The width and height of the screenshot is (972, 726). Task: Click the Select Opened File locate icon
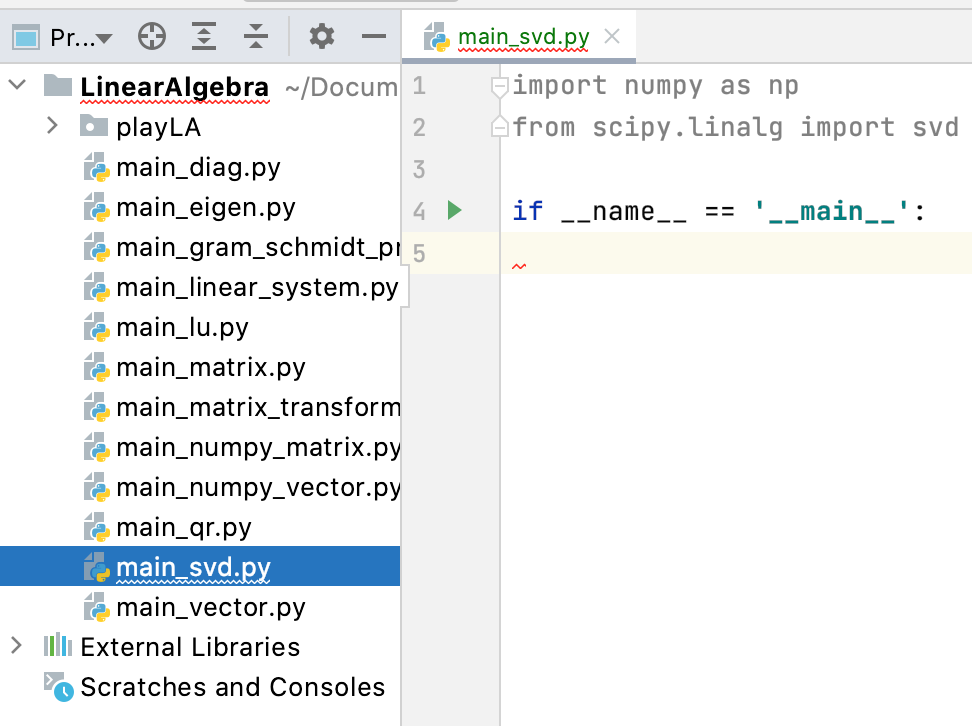(x=152, y=37)
